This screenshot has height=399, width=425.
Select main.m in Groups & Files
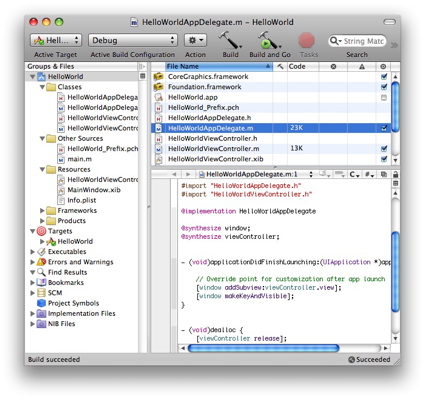click(80, 159)
